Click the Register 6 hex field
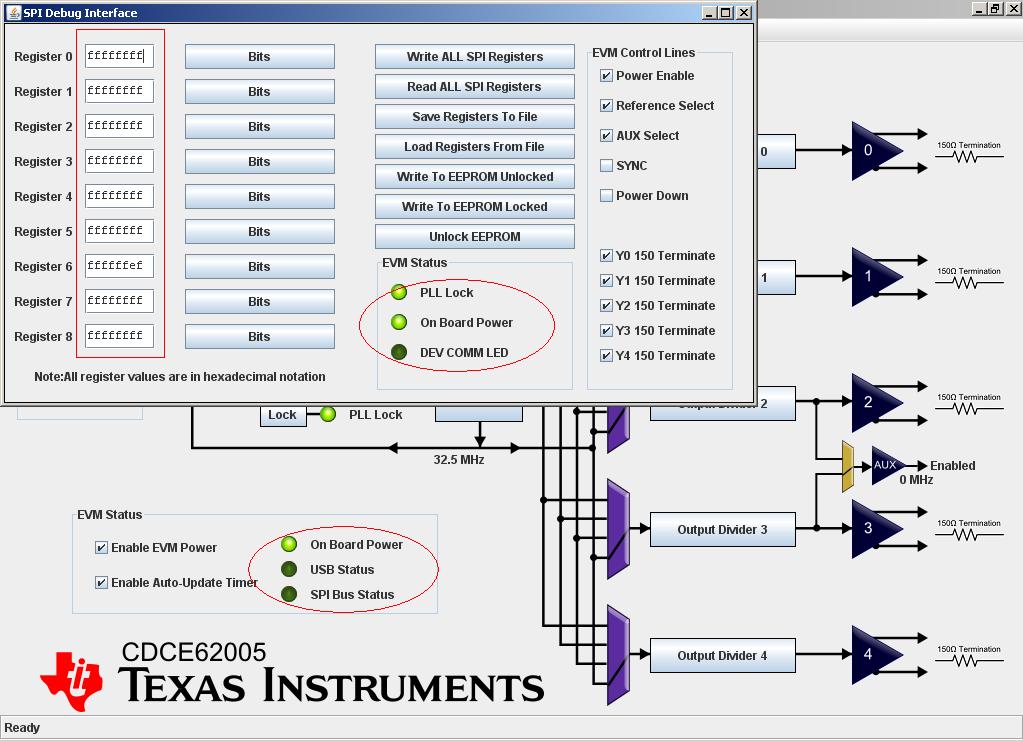 119,266
